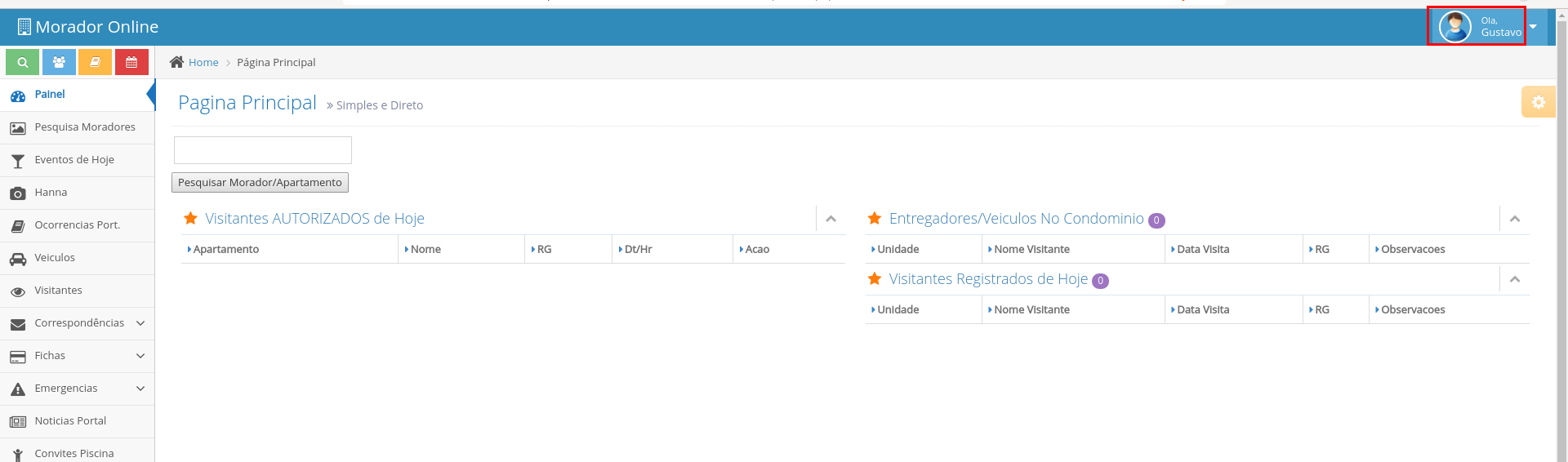Click the eye icon beside Visitantes
Image resolution: width=1568 pixels, height=462 pixels.
tap(18, 291)
